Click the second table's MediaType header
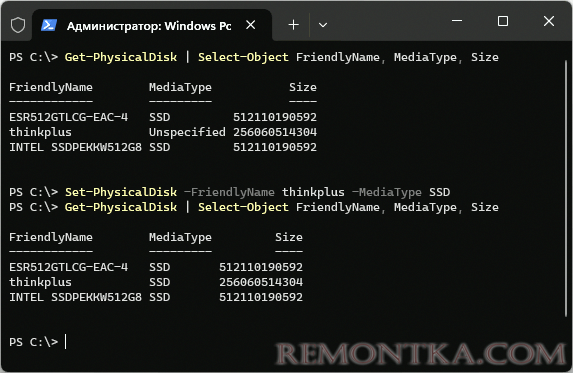Screen dimensions: 573x373 tap(180, 237)
